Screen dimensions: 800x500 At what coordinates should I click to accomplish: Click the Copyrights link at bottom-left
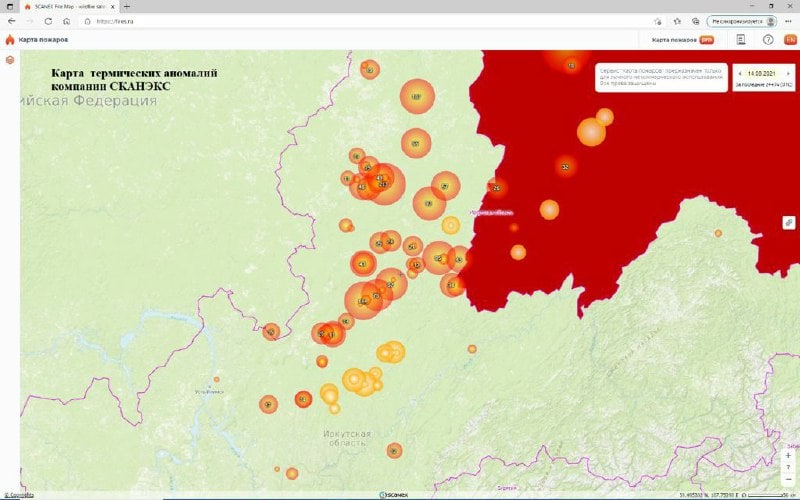(x=18, y=495)
